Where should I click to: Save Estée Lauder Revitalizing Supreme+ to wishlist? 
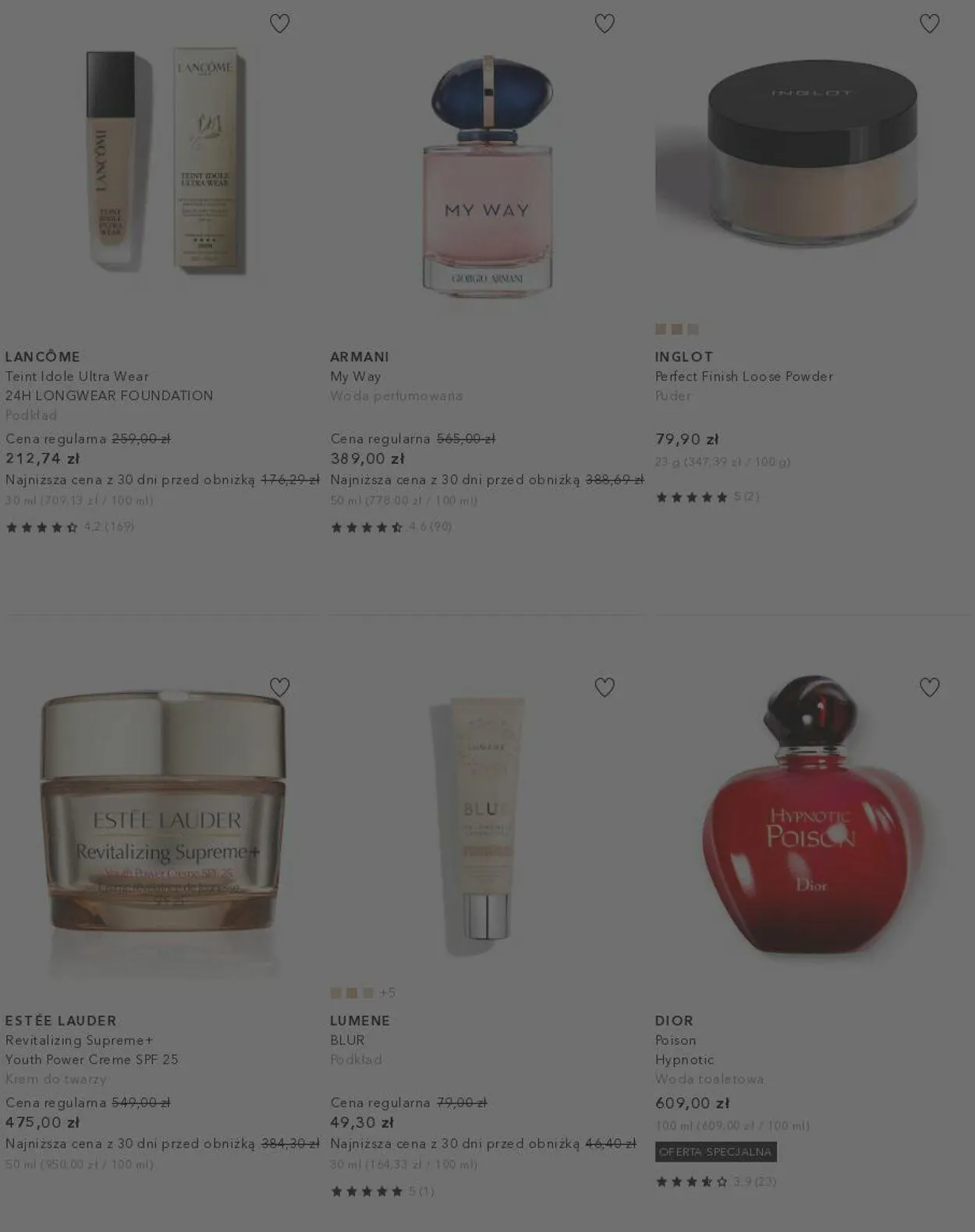point(279,687)
